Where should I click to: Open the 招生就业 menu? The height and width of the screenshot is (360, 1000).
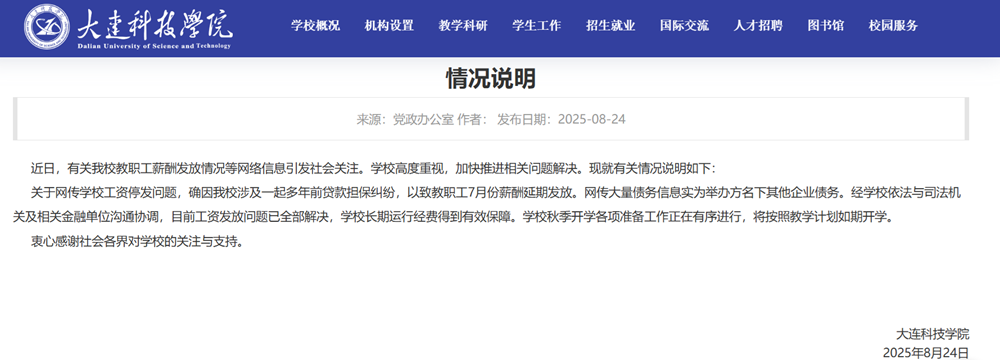tap(610, 26)
